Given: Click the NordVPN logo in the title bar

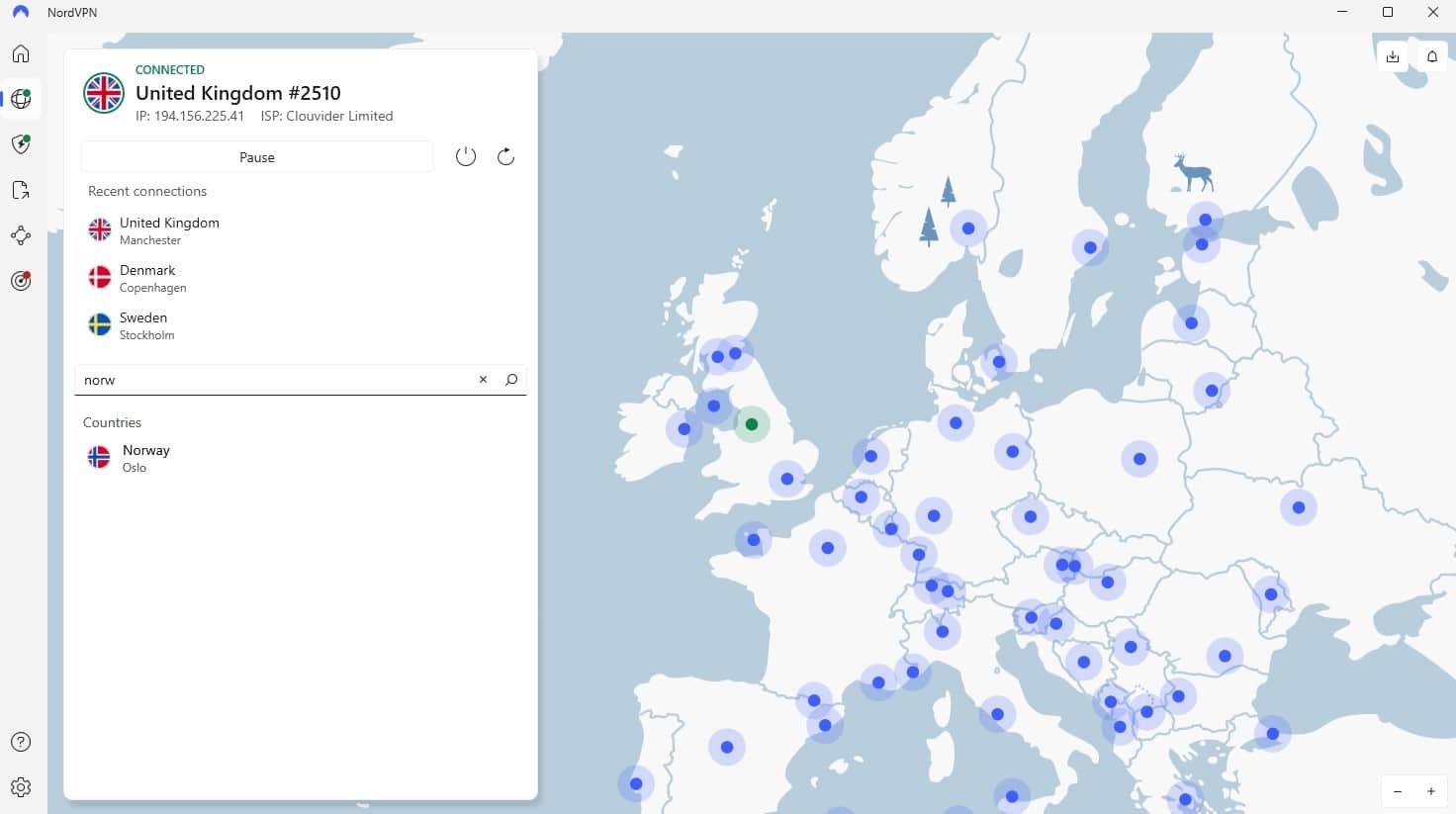Looking at the screenshot, I should pos(21,13).
